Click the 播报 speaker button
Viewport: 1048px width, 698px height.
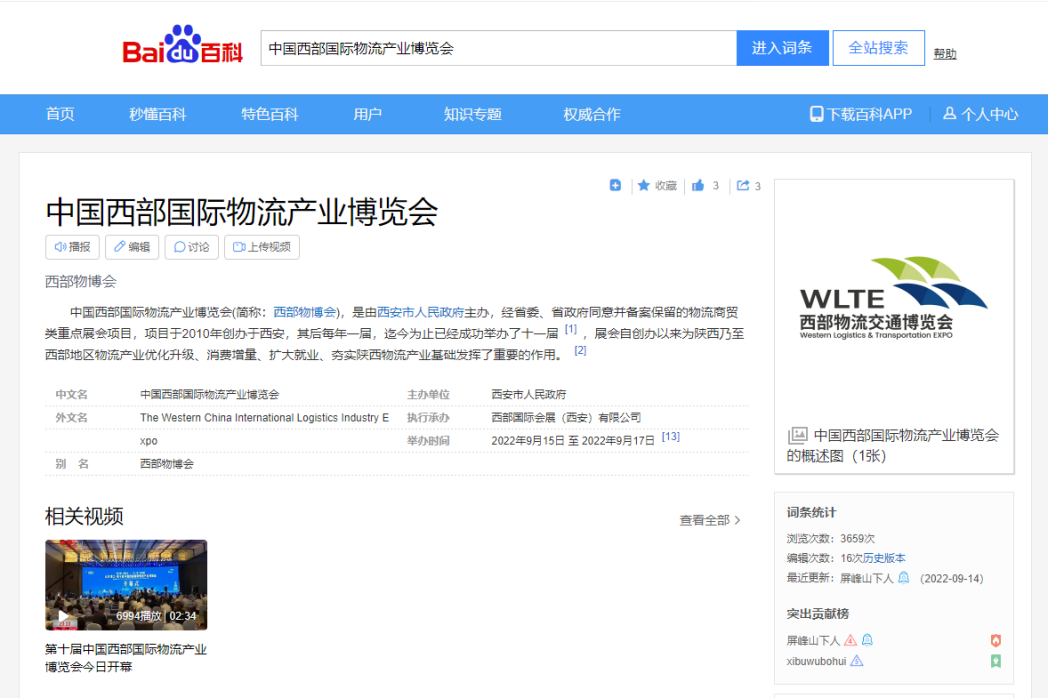click(72, 247)
